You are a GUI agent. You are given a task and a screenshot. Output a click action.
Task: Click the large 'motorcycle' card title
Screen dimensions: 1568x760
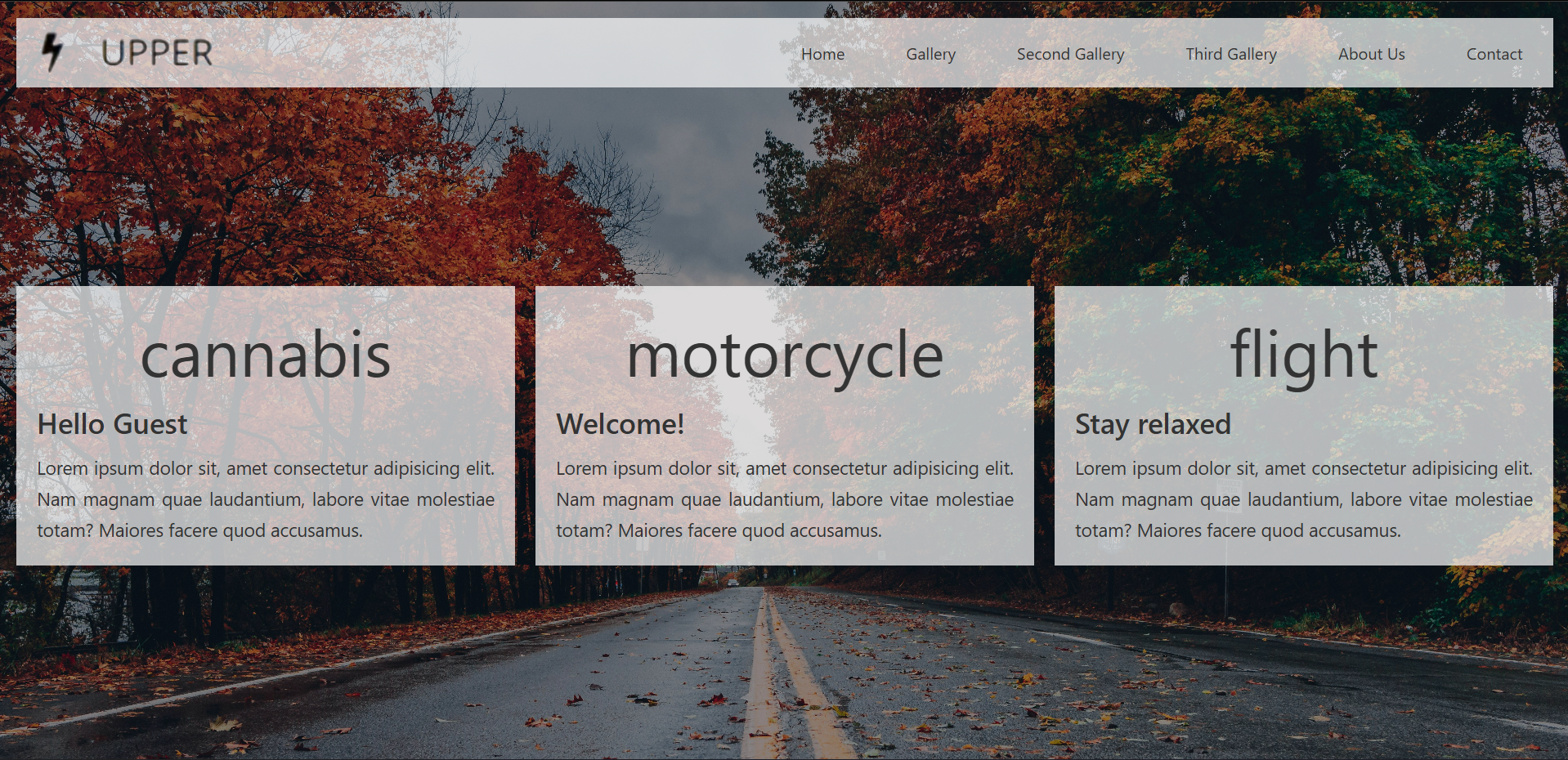pyautogui.click(x=785, y=355)
